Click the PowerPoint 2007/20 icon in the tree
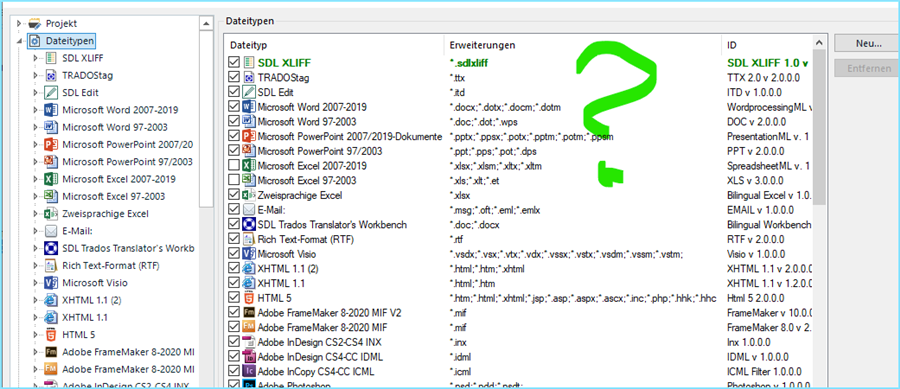The image size is (900, 389). (51, 144)
